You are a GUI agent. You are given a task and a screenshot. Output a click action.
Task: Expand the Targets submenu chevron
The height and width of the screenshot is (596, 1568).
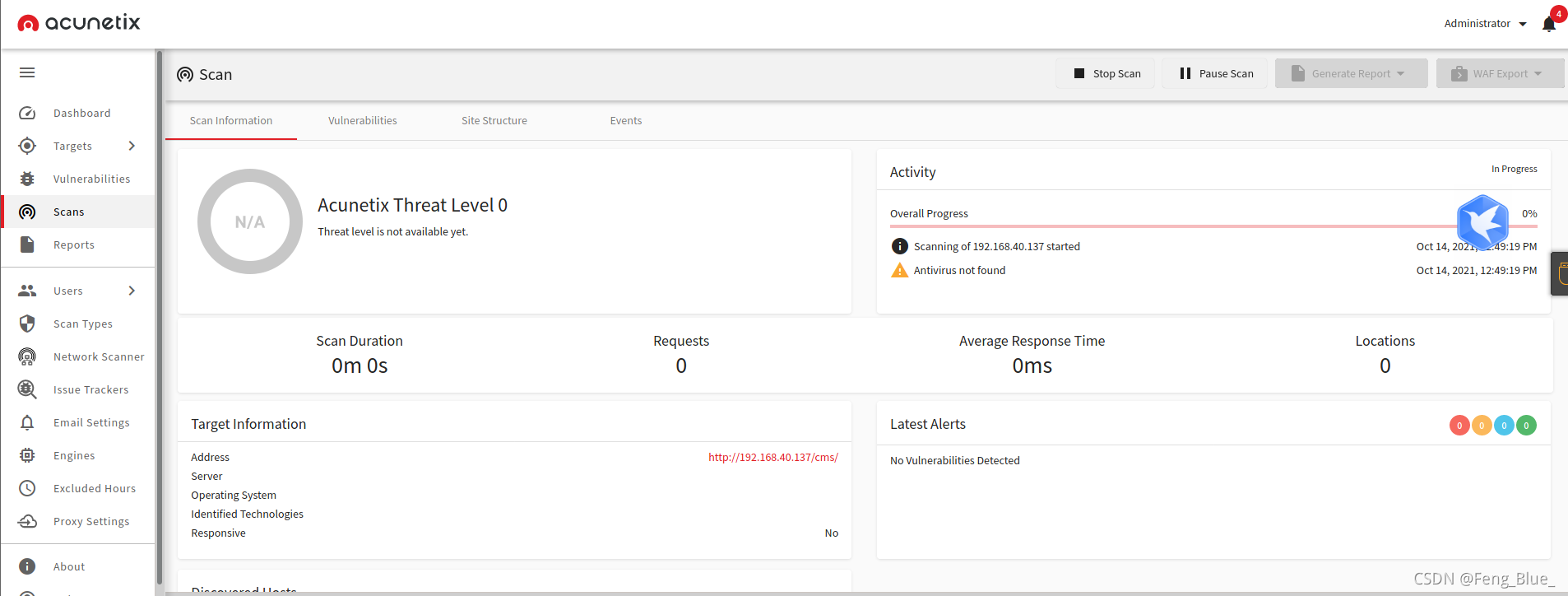click(132, 146)
